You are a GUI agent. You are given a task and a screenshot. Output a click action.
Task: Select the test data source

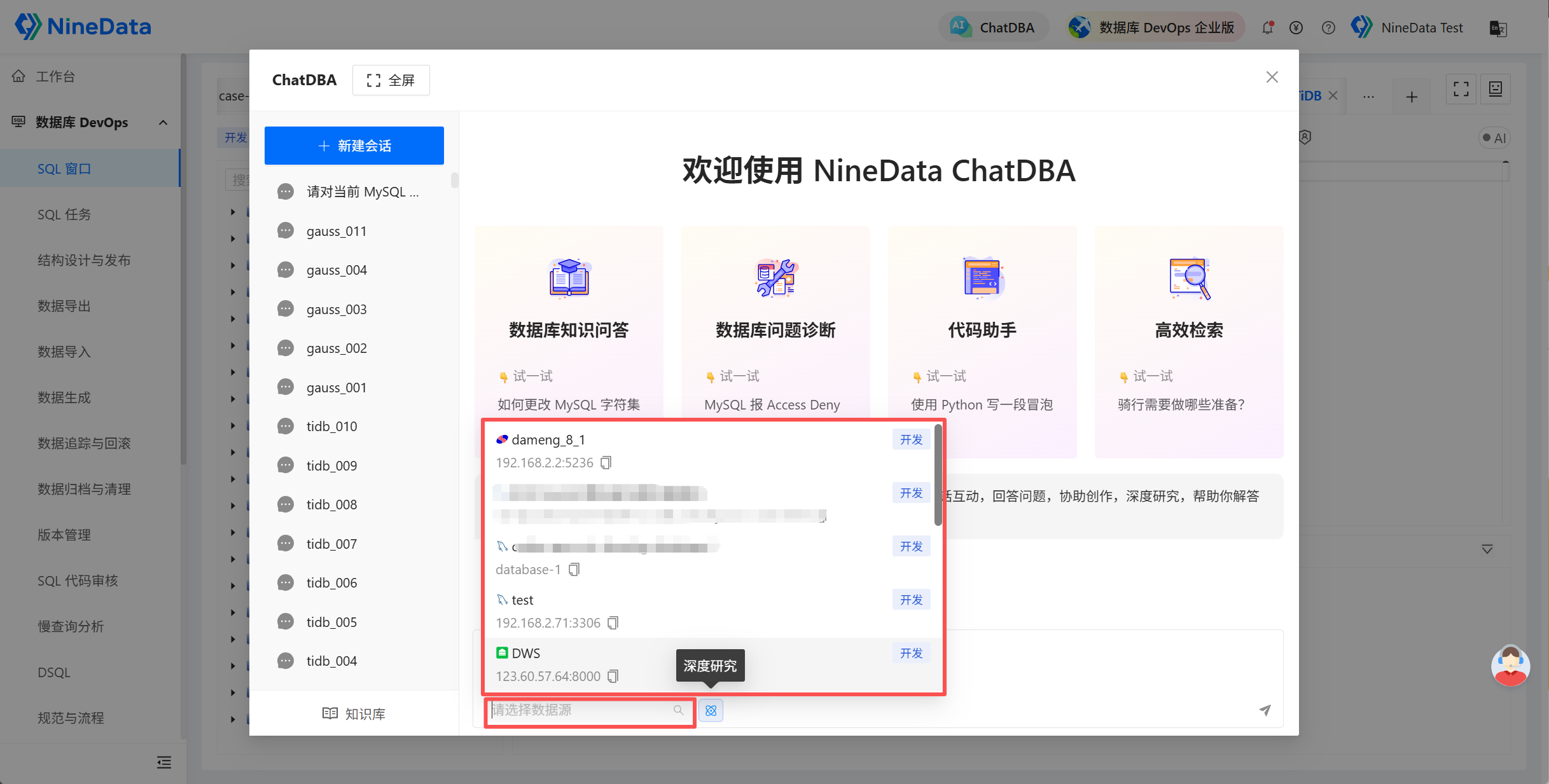point(711,611)
